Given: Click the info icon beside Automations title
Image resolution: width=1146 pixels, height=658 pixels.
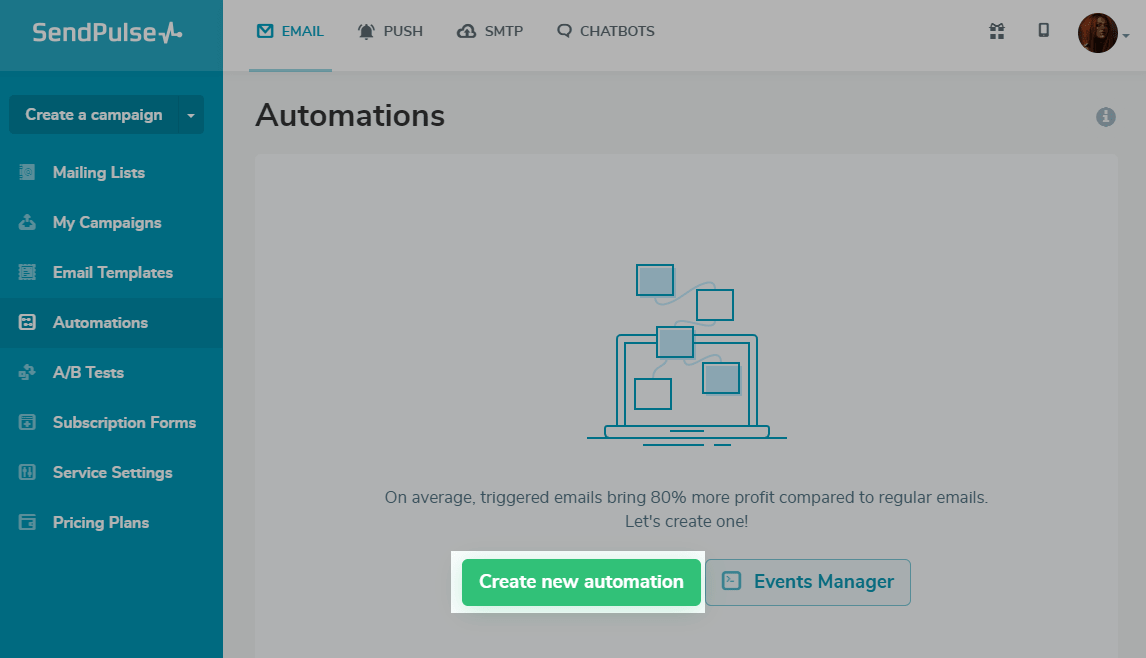Looking at the screenshot, I should coord(1106,117).
